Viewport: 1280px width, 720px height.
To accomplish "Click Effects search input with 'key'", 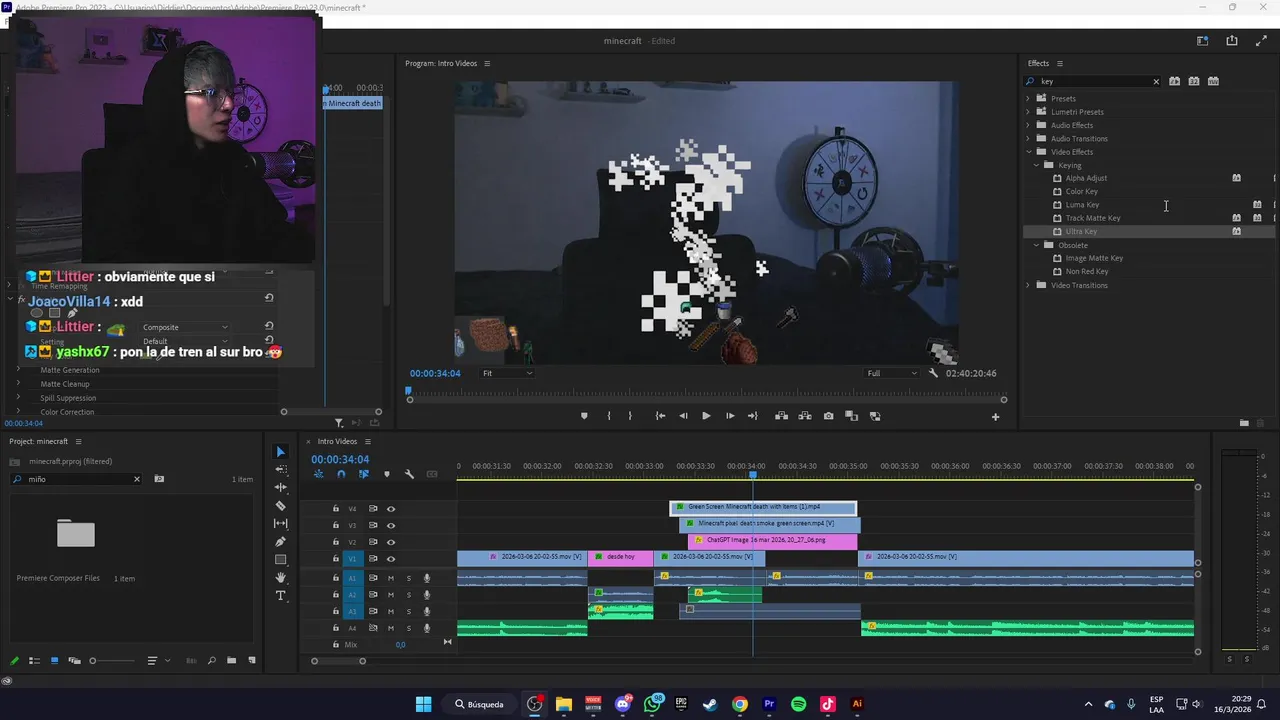I will click(1094, 82).
